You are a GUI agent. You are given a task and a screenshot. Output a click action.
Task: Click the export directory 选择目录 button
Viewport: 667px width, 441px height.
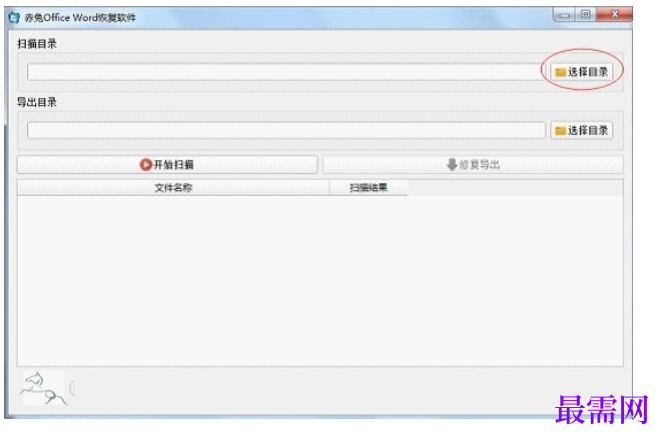point(581,130)
